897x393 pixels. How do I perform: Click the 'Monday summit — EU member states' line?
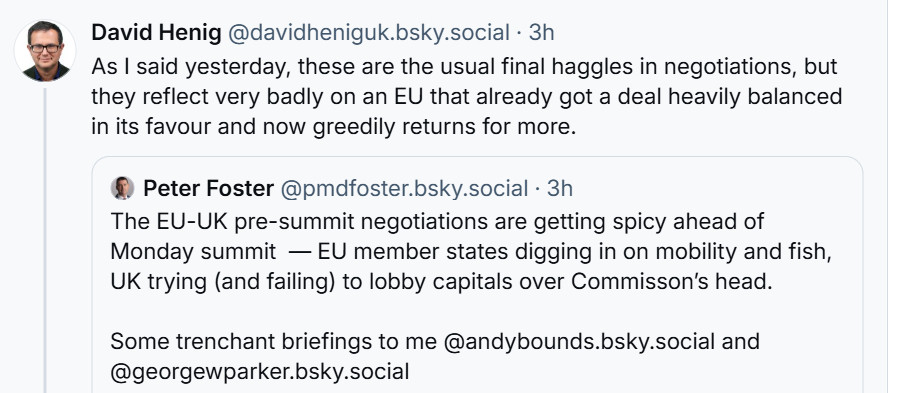click(471, 252)
